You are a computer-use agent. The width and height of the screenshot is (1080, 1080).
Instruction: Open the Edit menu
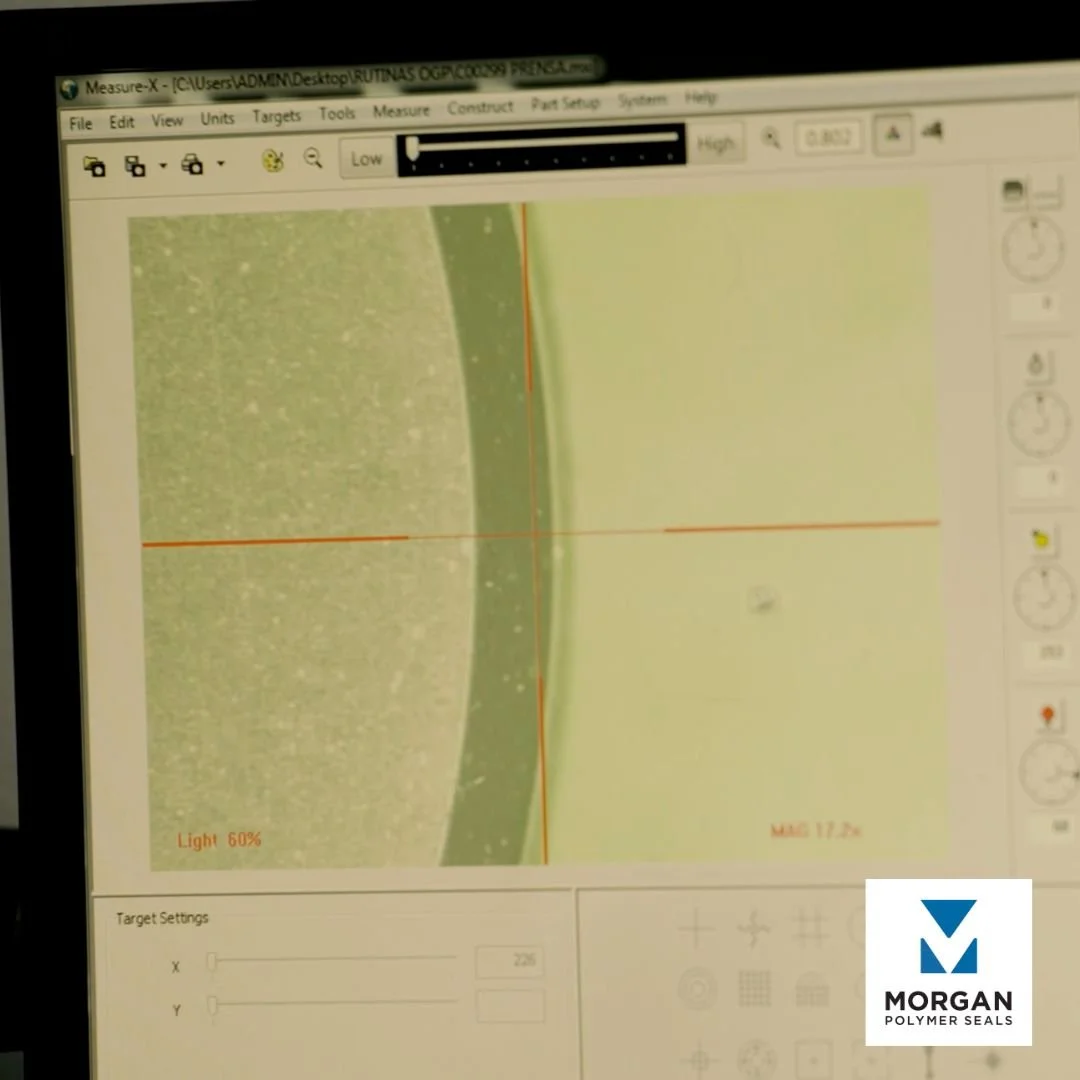pos(121,123)
